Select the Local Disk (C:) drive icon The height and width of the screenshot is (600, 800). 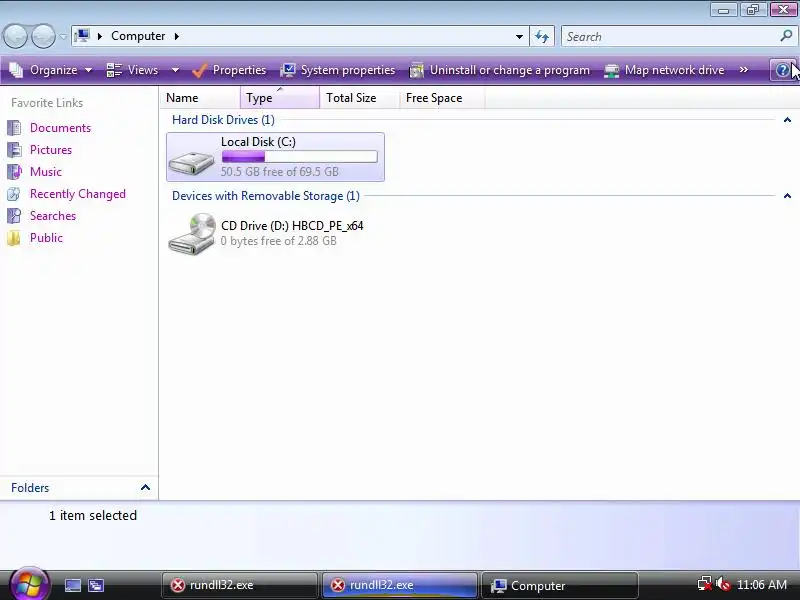191,161
